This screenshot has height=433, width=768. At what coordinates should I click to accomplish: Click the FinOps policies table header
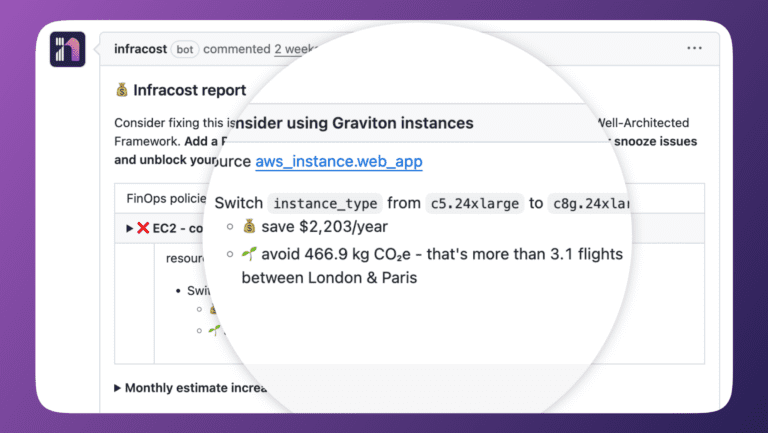point(165,198)
